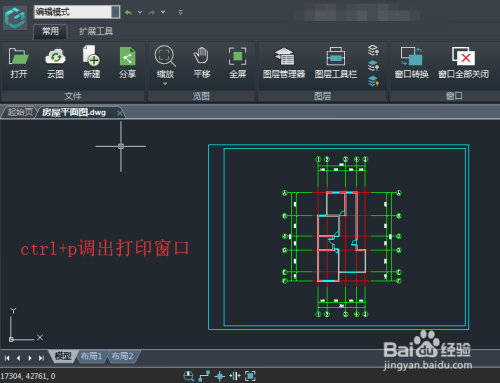
Task: Click the 图层 ribbon group label
Action: pyautogui.click(x=323, y=96)
